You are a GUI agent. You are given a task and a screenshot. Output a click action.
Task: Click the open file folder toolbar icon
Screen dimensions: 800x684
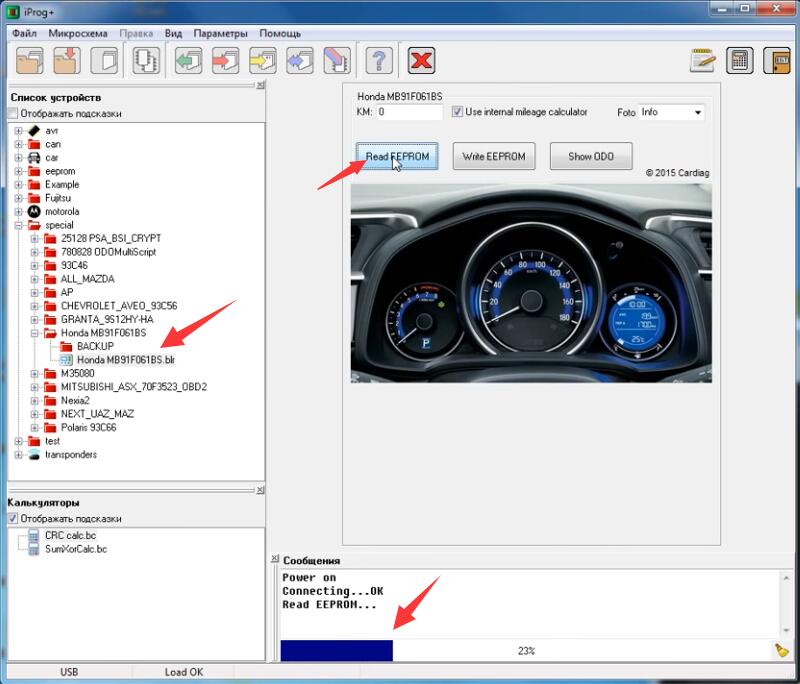point(30,61)
